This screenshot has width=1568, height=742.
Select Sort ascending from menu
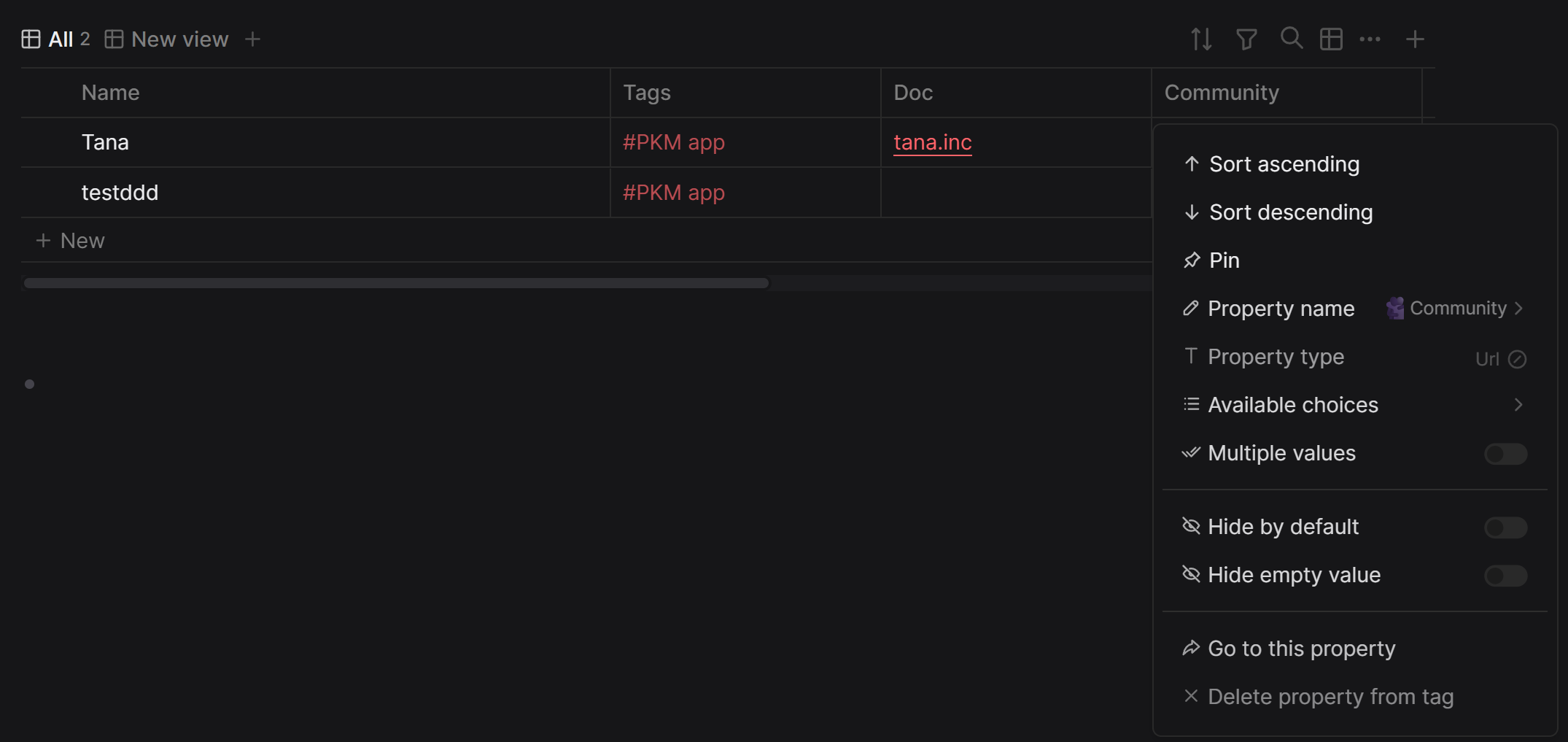tap(1284, 164)
